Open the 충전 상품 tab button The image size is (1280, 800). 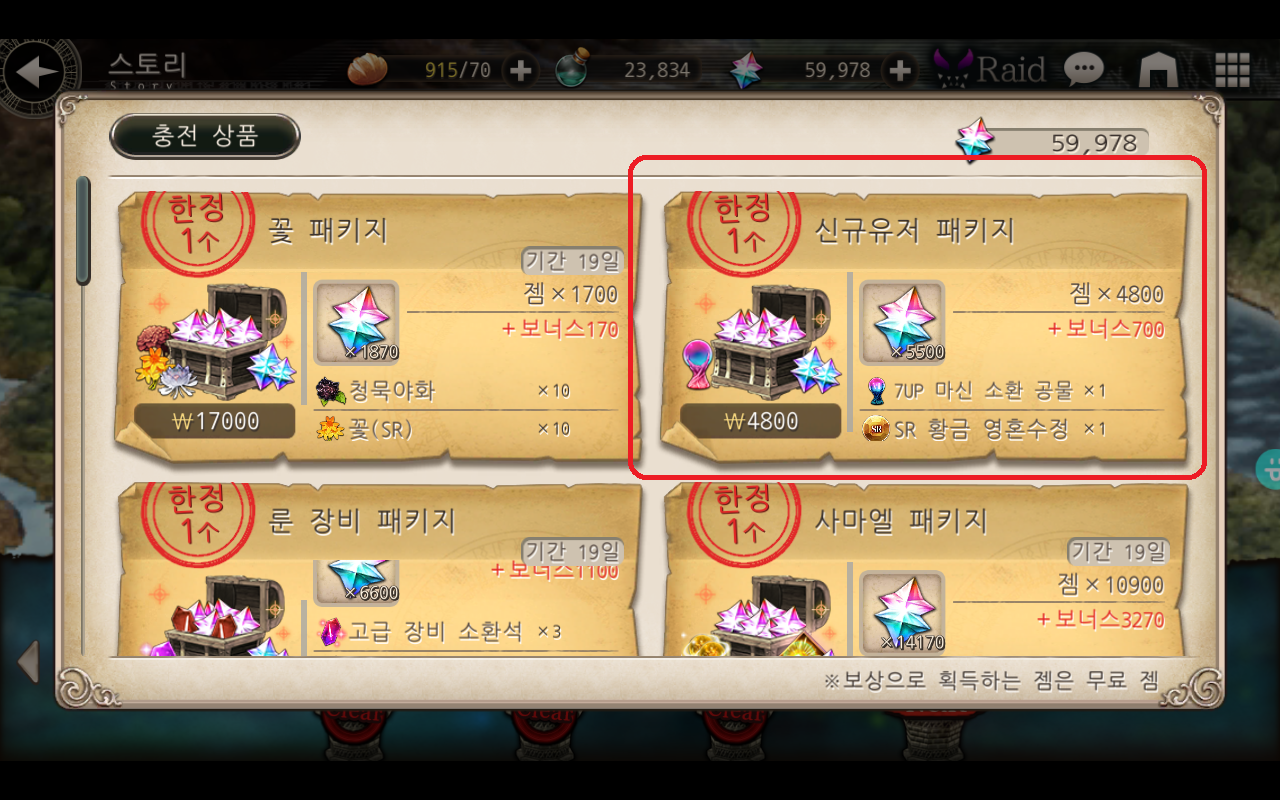pos(205,136)
